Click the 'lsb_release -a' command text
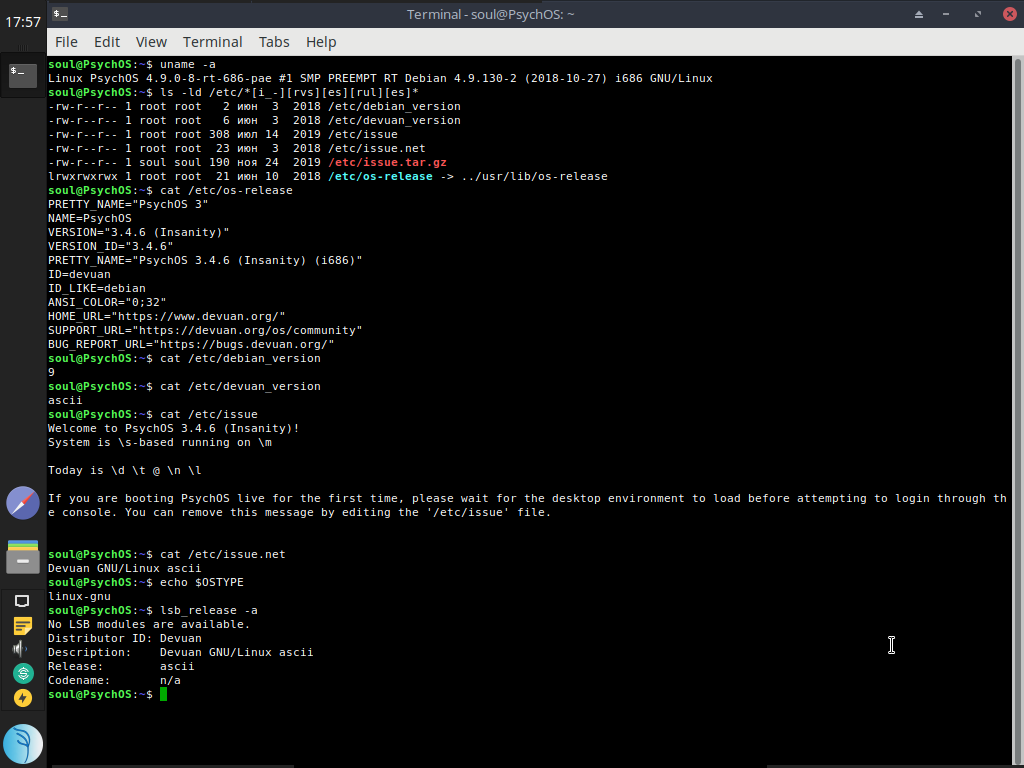Image resolution: width=1024 pixels, height=768 pixels. 209,610
